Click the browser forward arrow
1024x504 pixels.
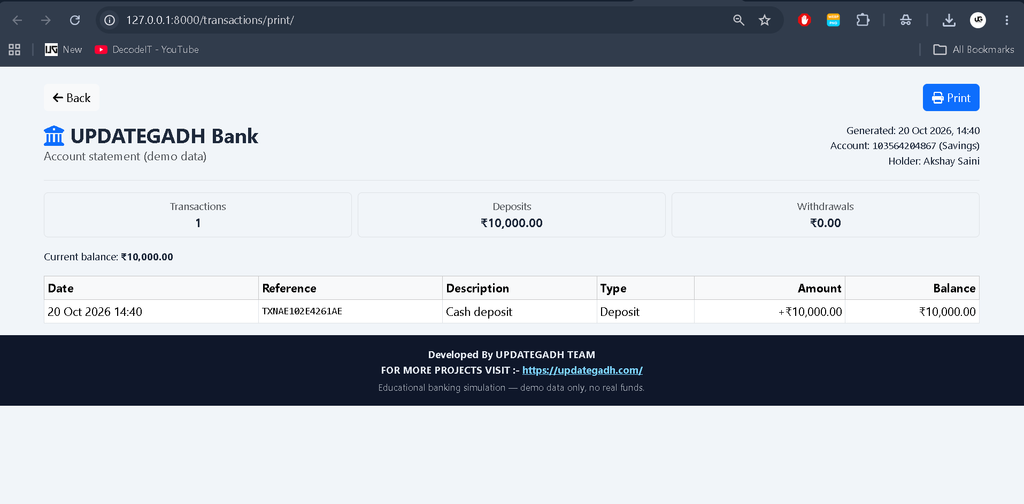pos(46,20)
